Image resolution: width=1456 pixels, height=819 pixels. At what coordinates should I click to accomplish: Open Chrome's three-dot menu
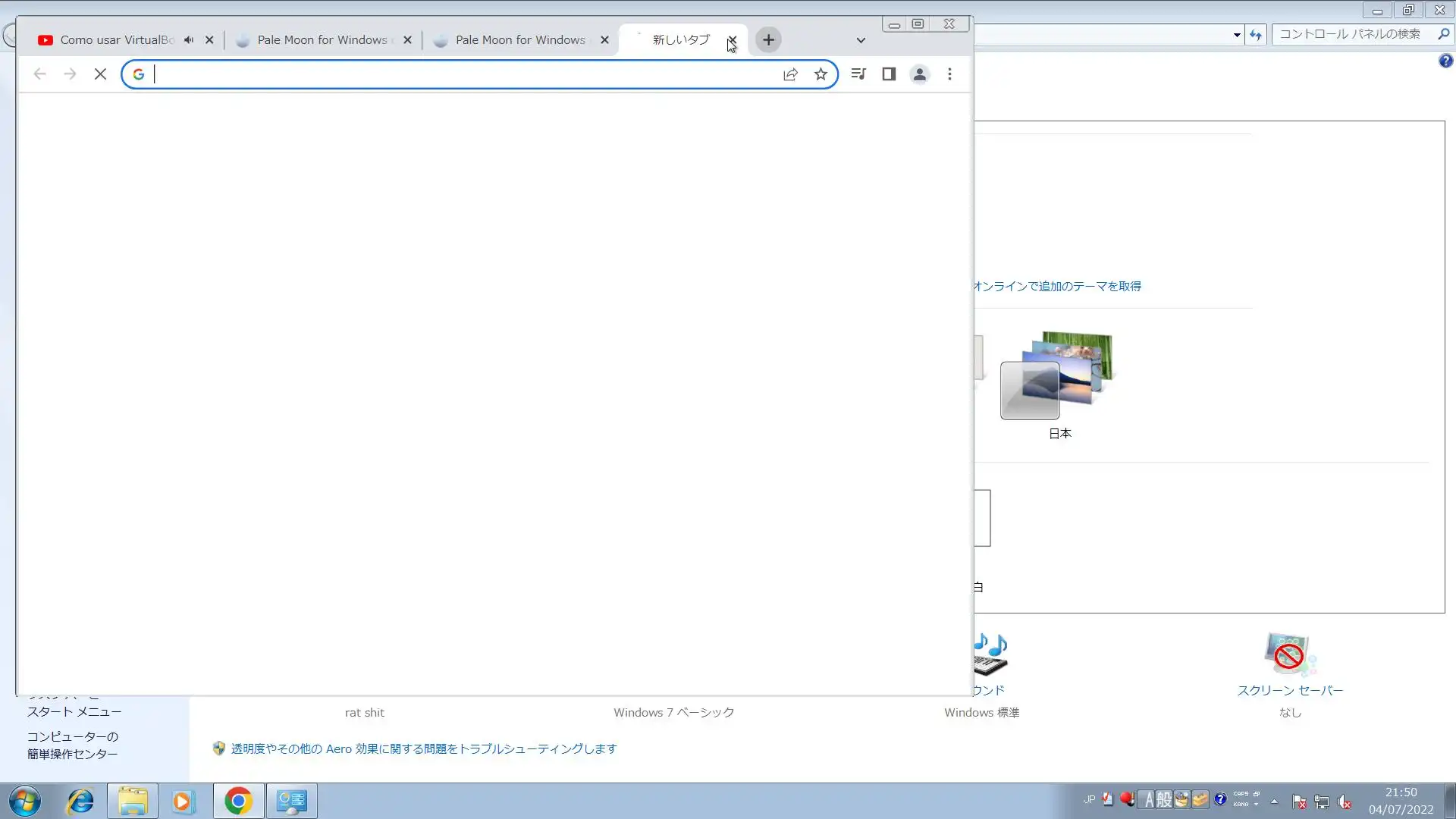click(949, 74)
